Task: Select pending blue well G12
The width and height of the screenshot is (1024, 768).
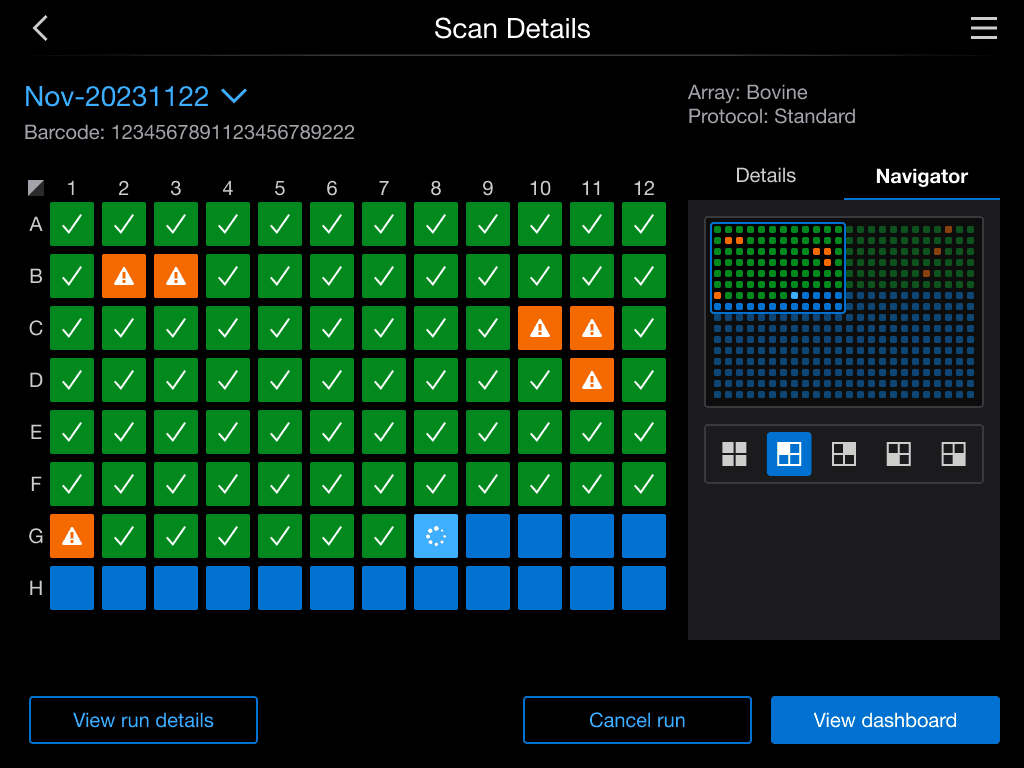Action: click(x=644, y=536)
